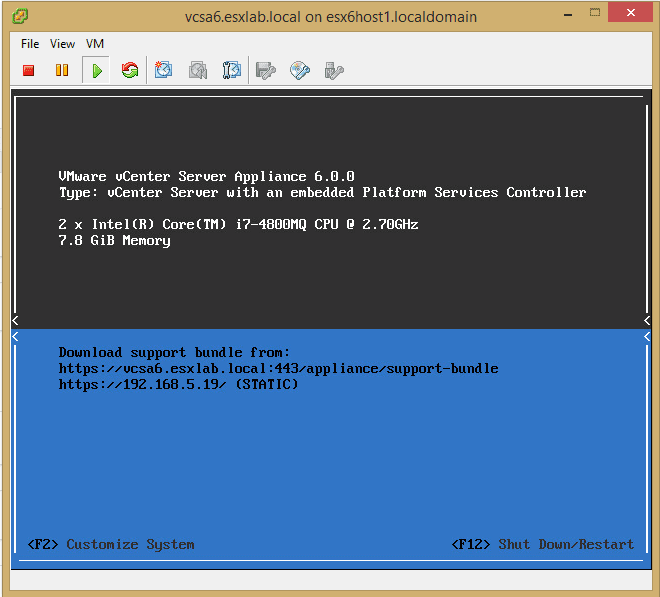
Task: Close the vcsa6 console window
Action: pos(630,13)
